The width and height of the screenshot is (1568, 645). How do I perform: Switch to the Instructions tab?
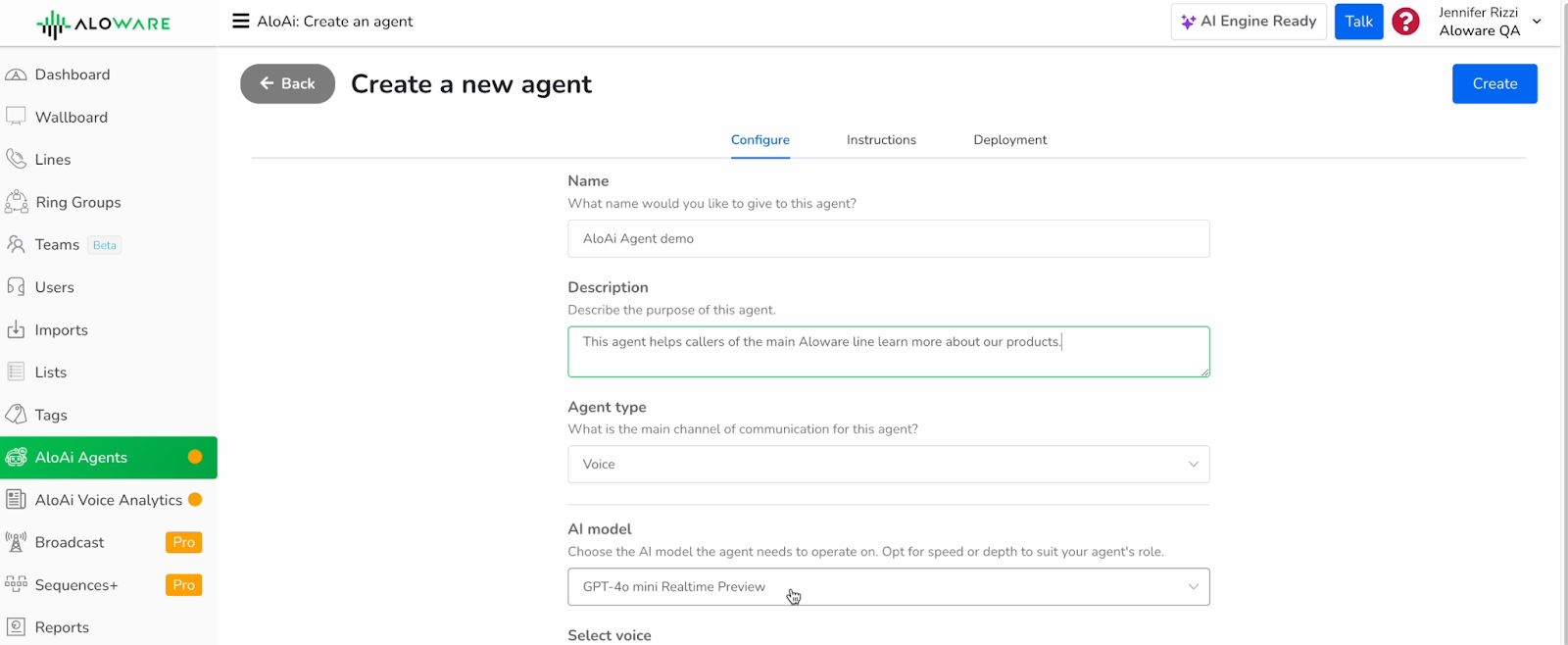point(881,140)
